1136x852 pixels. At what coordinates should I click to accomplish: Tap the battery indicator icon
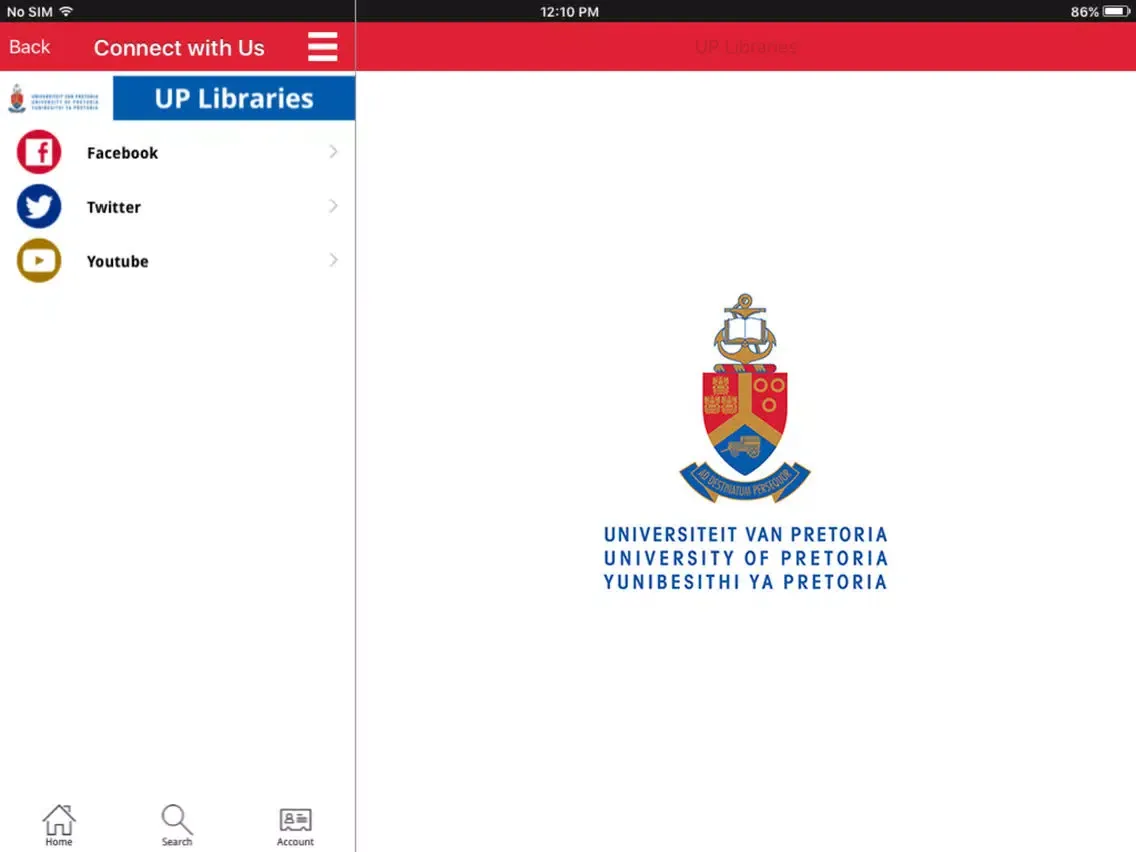[x=1116, y=11]
